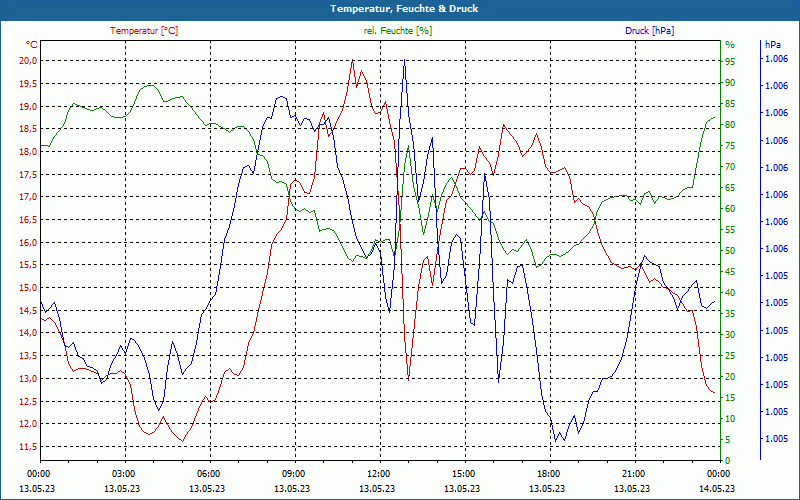
Task: Click the '17,5' temperature axis value
Action: pos(28,174)
